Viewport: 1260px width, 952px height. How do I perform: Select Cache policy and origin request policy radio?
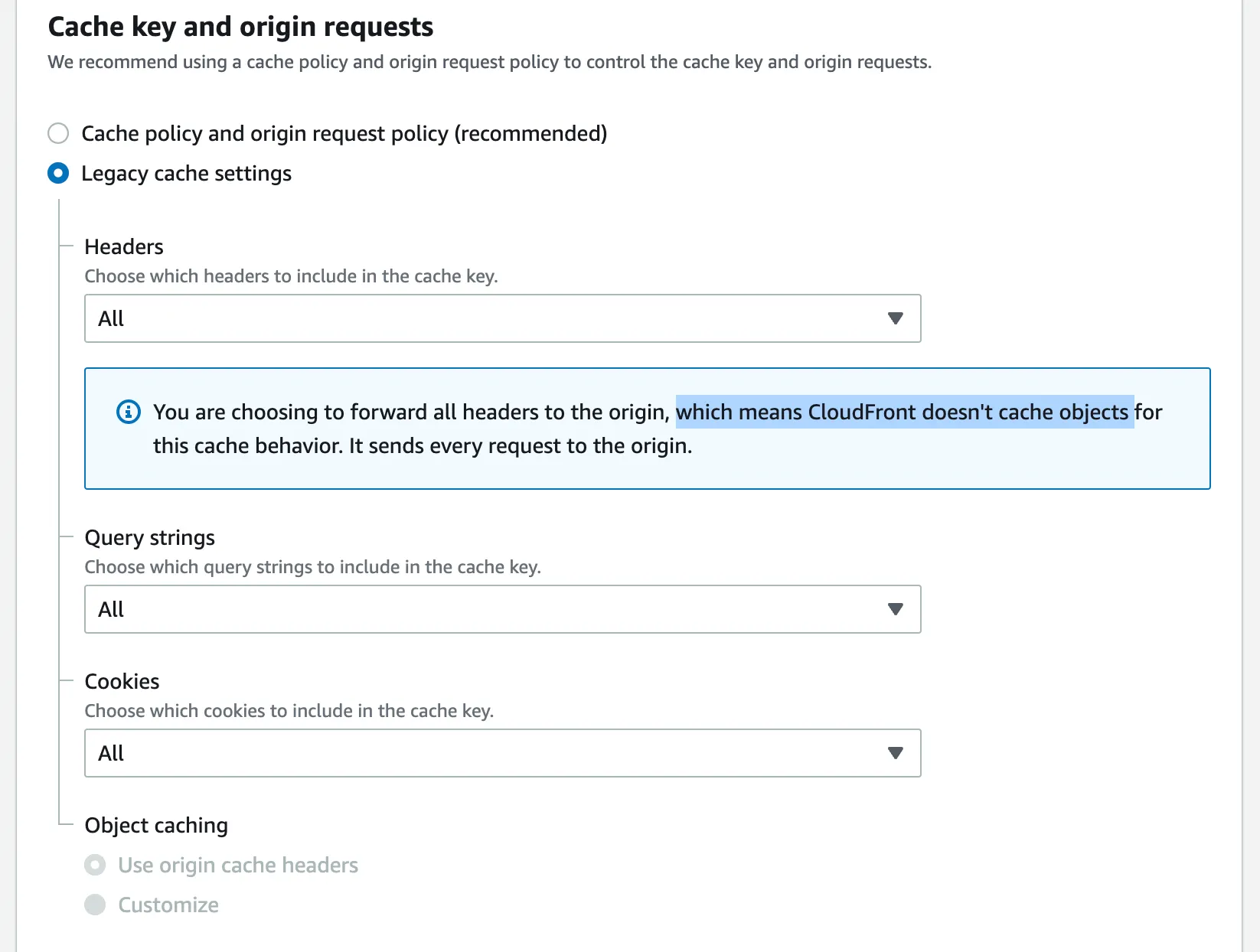(58, 133)
